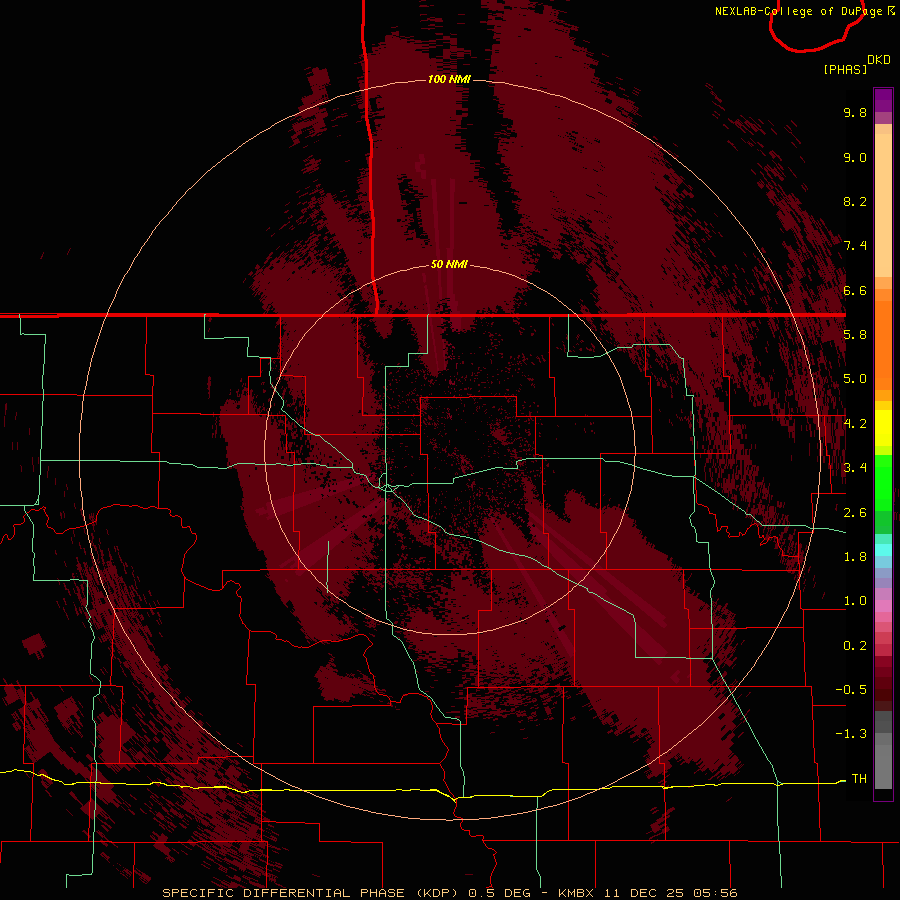This screenshot has height=900, width=900.
Task: Click the -0.5 legend value
Action: (851, 690)
